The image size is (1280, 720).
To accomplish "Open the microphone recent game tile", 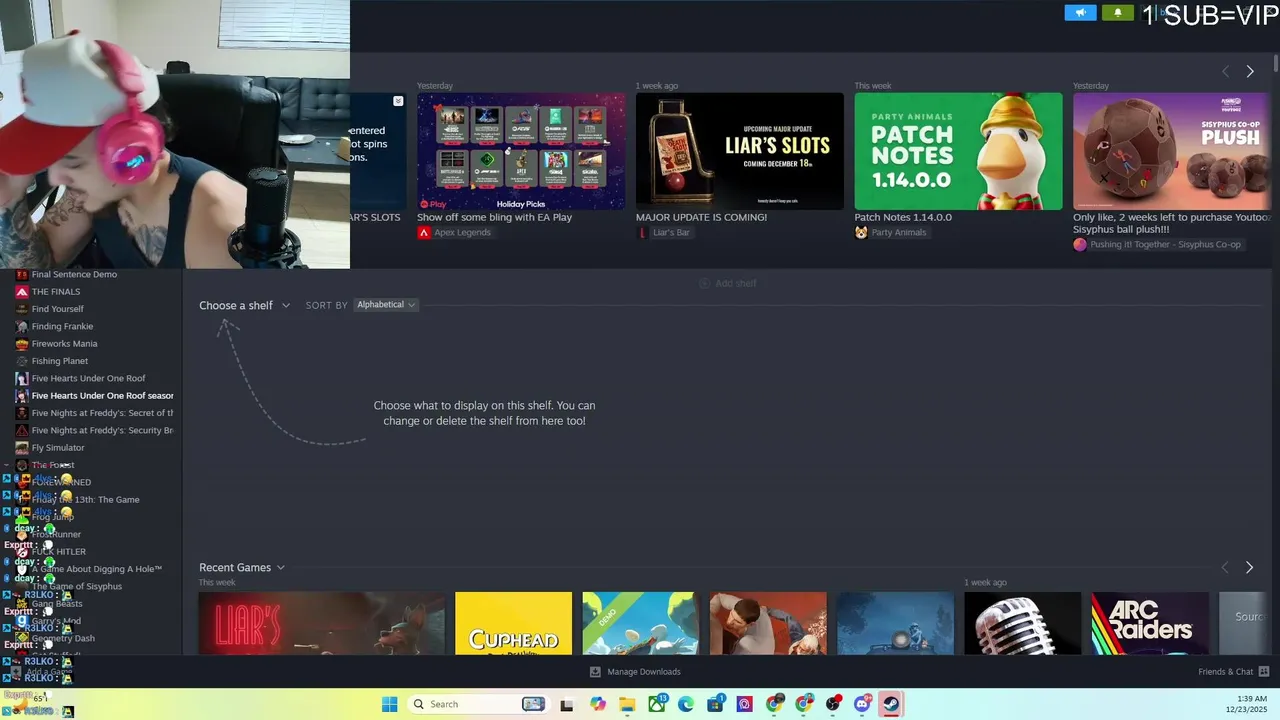I will [1022, 623].
